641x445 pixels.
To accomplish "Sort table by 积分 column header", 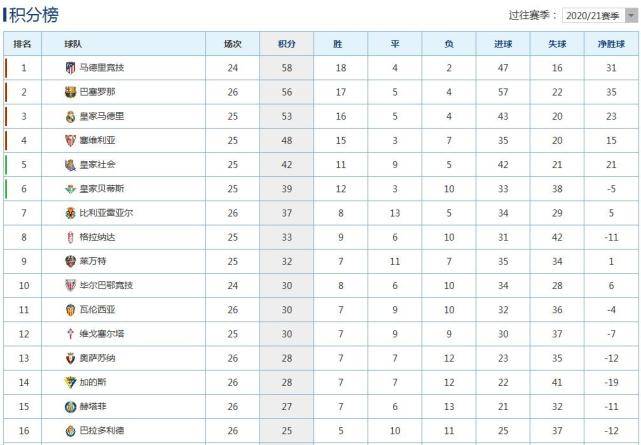I will tap(287, 44).
